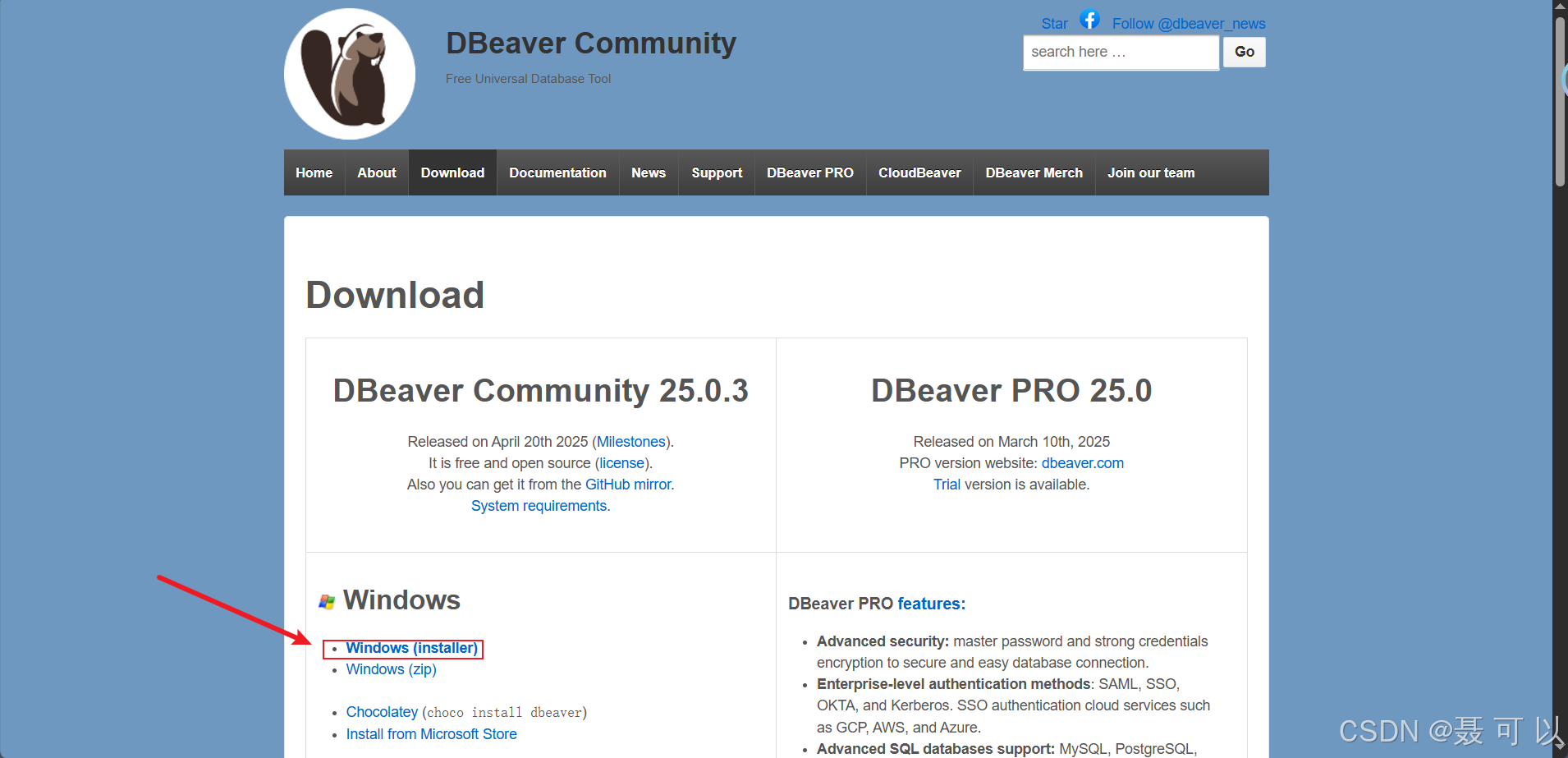1568x758 pixels.
Task: Click the DBeaver beaver logo
Action: point(350,74)
